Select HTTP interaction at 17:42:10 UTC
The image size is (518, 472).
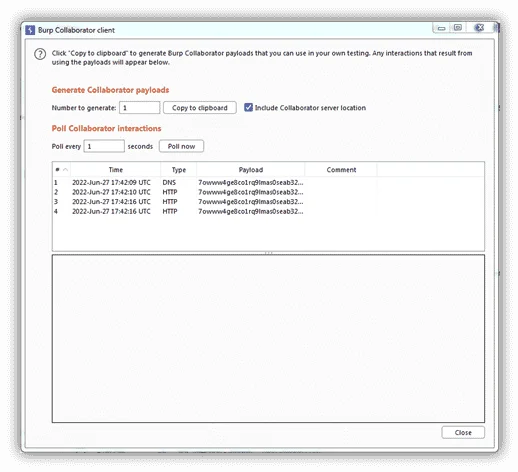click(x=268, y=192)
